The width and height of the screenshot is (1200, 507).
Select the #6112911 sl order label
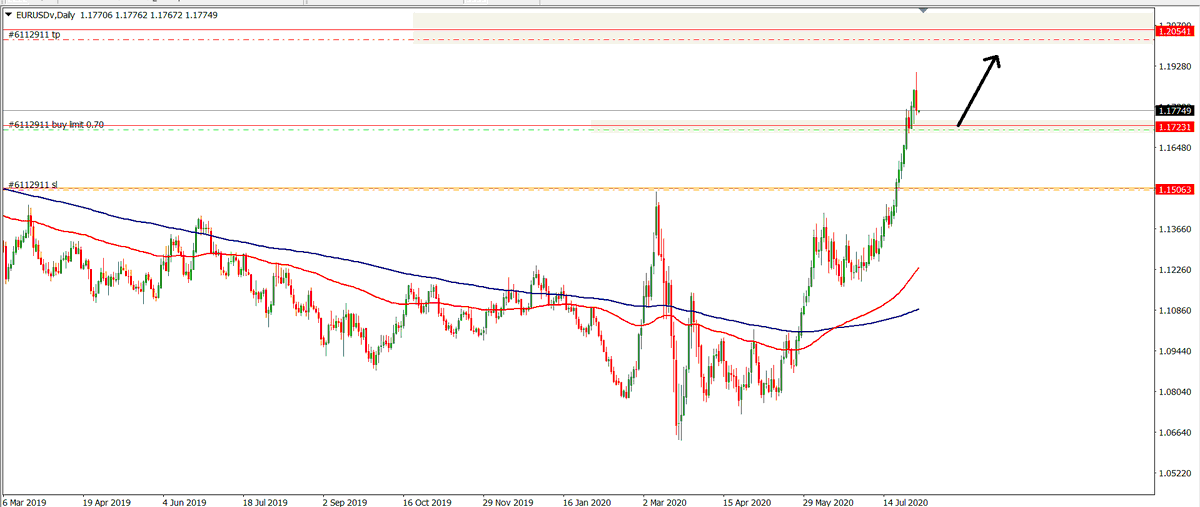pos(33,185)
